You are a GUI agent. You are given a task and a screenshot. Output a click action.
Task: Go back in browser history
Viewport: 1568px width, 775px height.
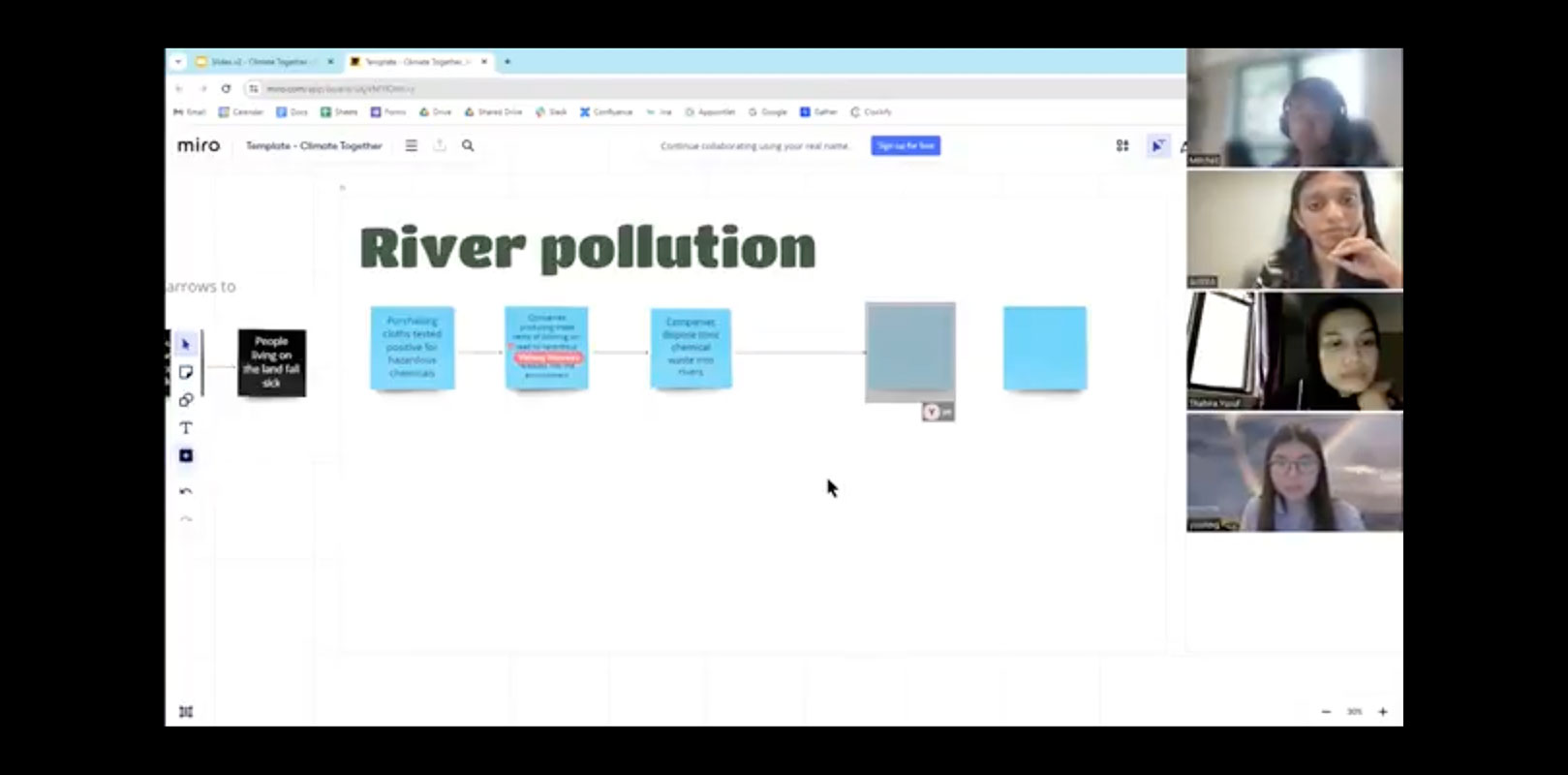(178, 88)
